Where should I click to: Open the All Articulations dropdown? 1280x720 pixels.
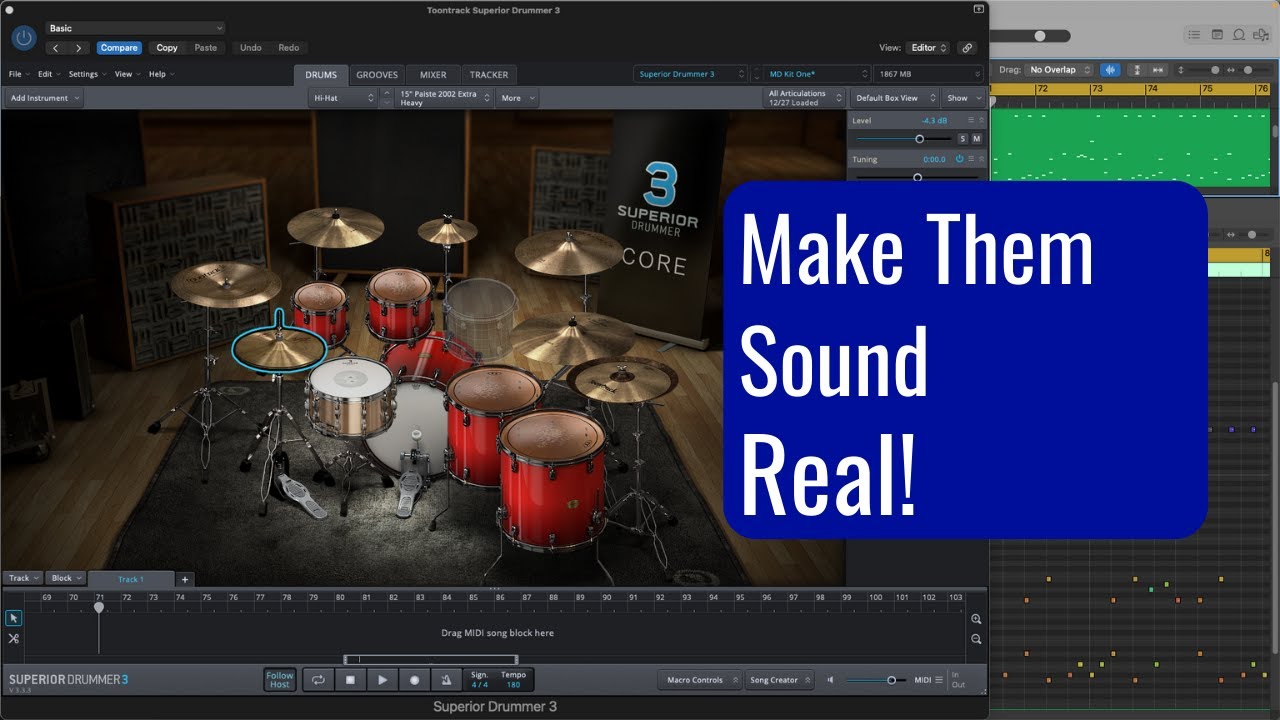tap(805, 98)
